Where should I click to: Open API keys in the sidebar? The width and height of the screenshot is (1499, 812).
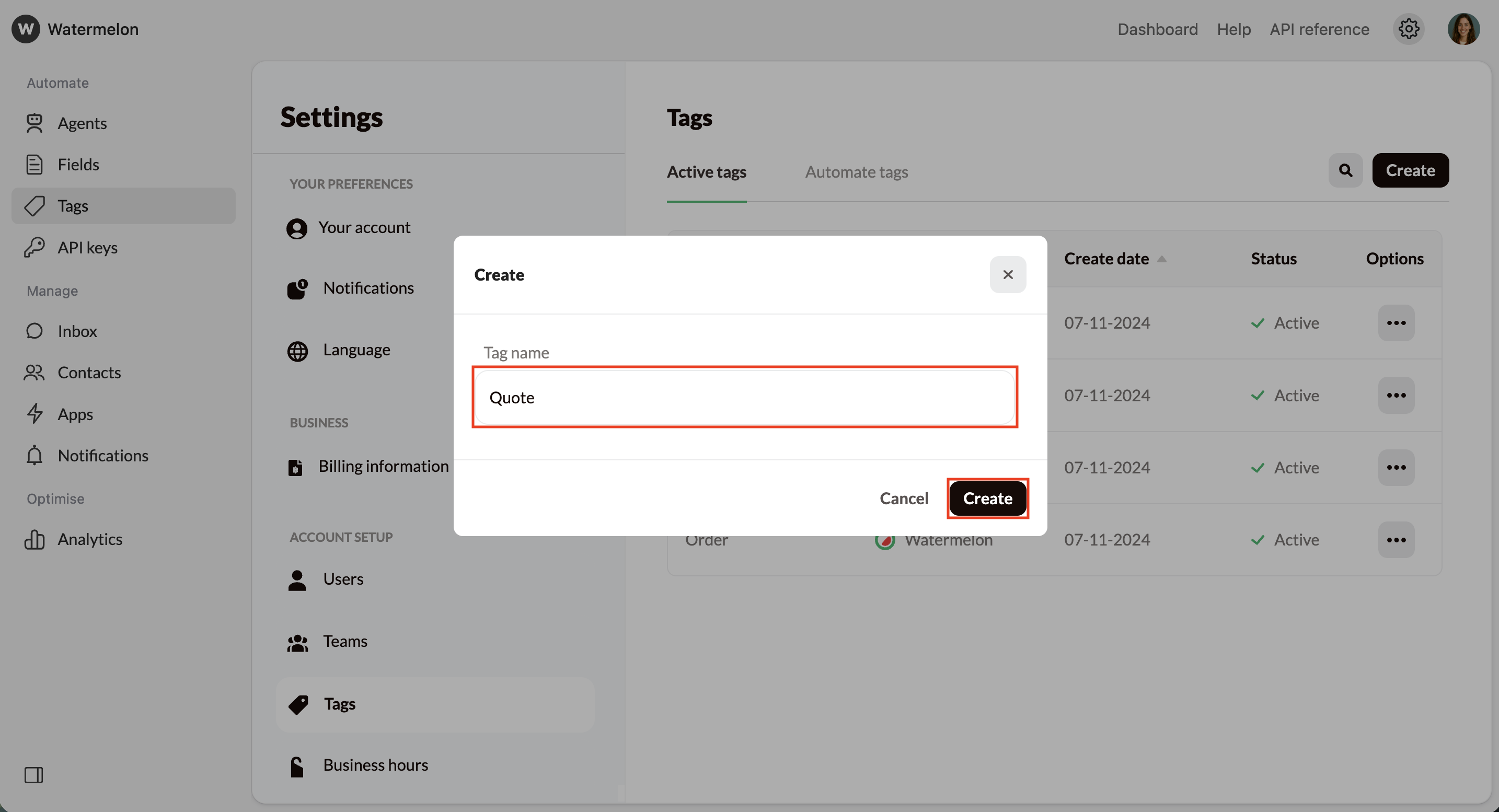(87, 248)
